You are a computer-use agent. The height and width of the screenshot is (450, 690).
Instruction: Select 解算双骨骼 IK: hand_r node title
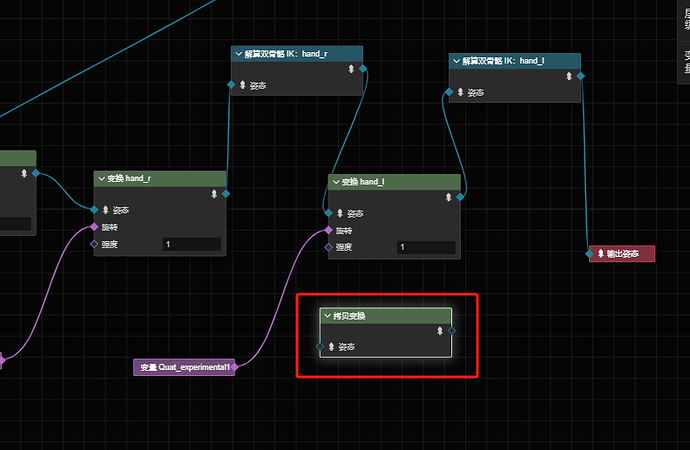(286, 54)
